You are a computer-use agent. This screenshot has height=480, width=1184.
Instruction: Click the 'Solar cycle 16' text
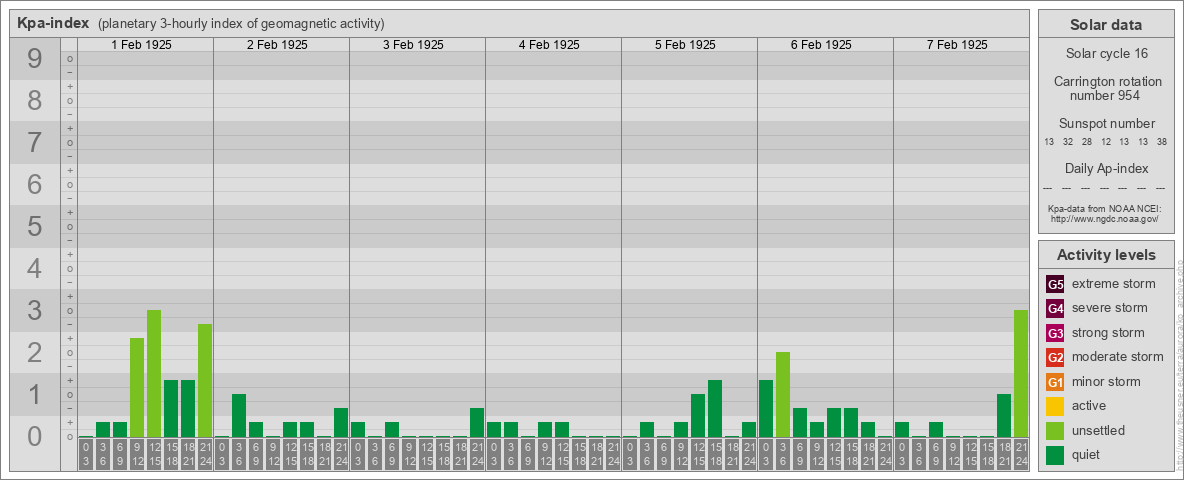[x=1106, y=54]
